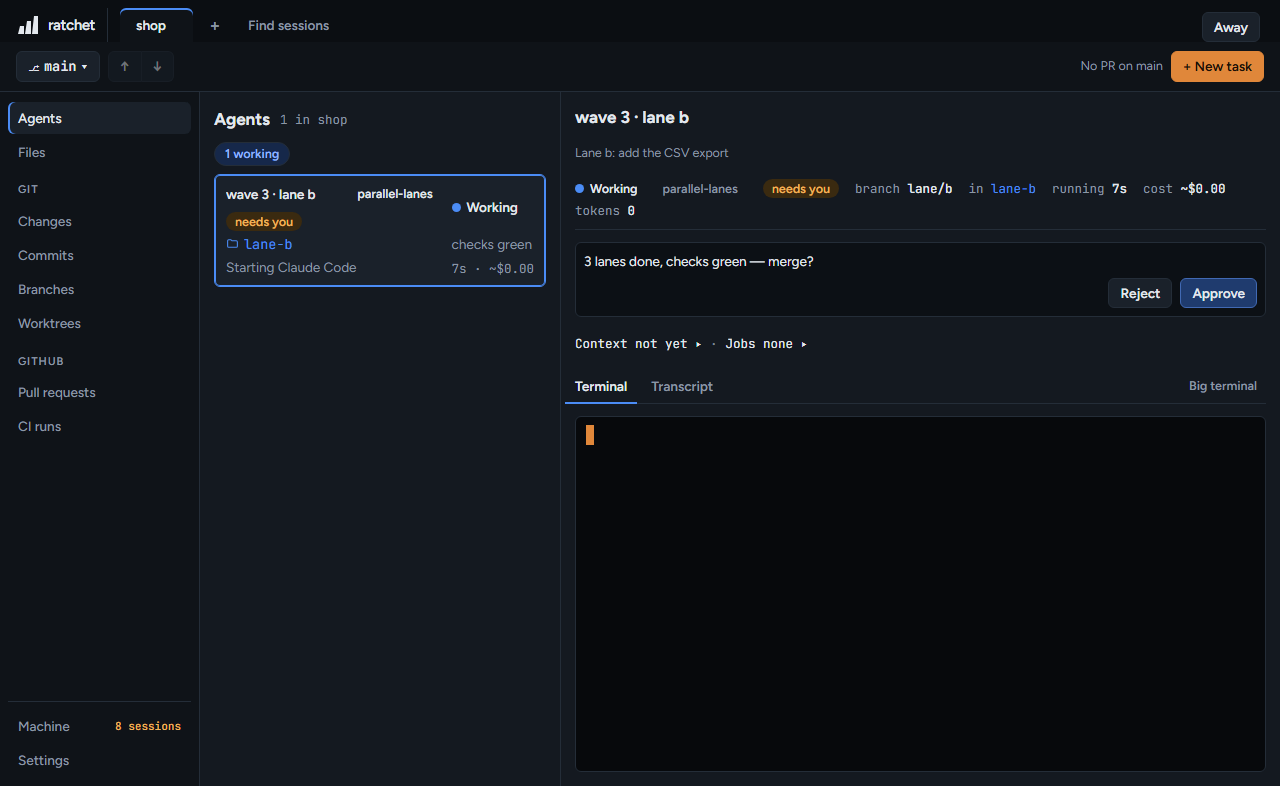Click the 1 working filter pill

pos(251,154)
